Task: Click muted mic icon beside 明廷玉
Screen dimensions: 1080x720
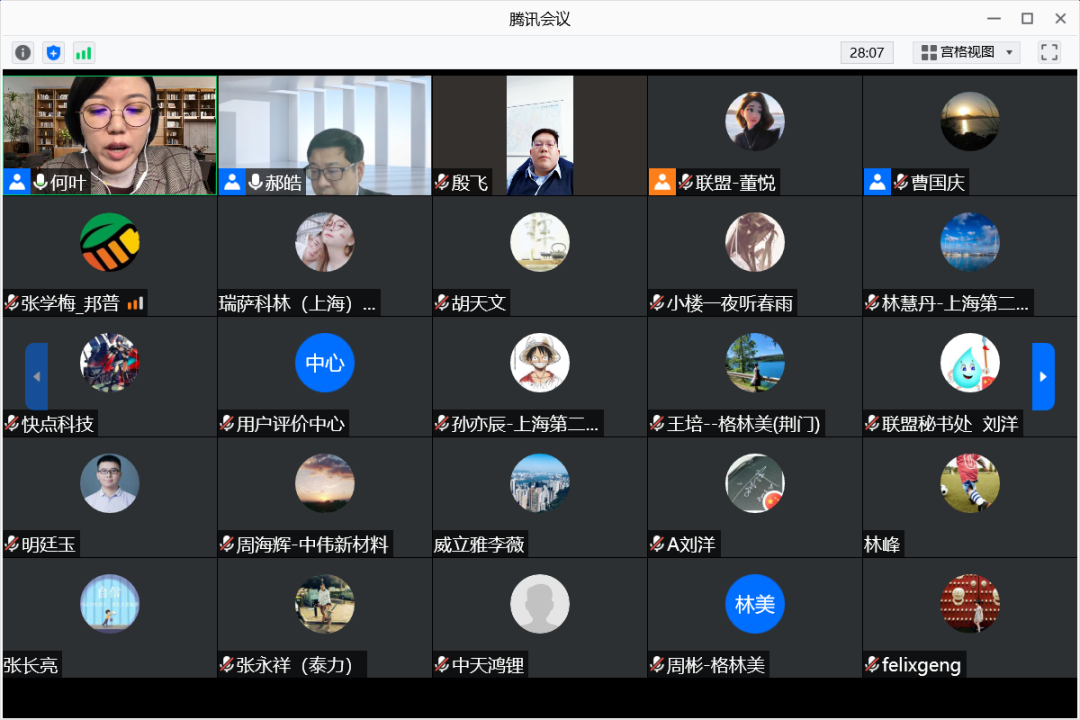Action: (x=12, y=544)
